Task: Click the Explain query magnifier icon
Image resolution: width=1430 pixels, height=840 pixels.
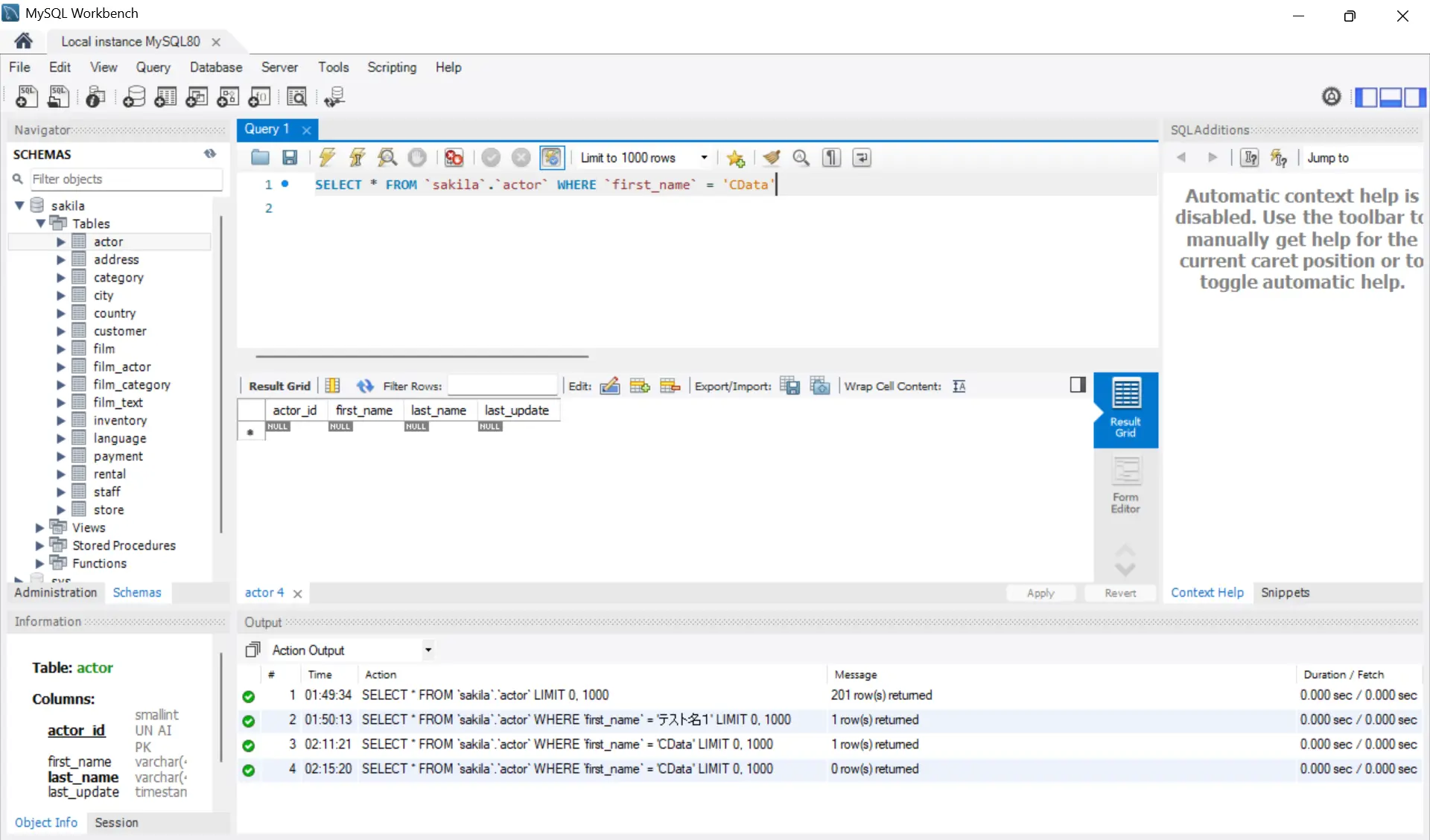Action: tap(387, 157)
